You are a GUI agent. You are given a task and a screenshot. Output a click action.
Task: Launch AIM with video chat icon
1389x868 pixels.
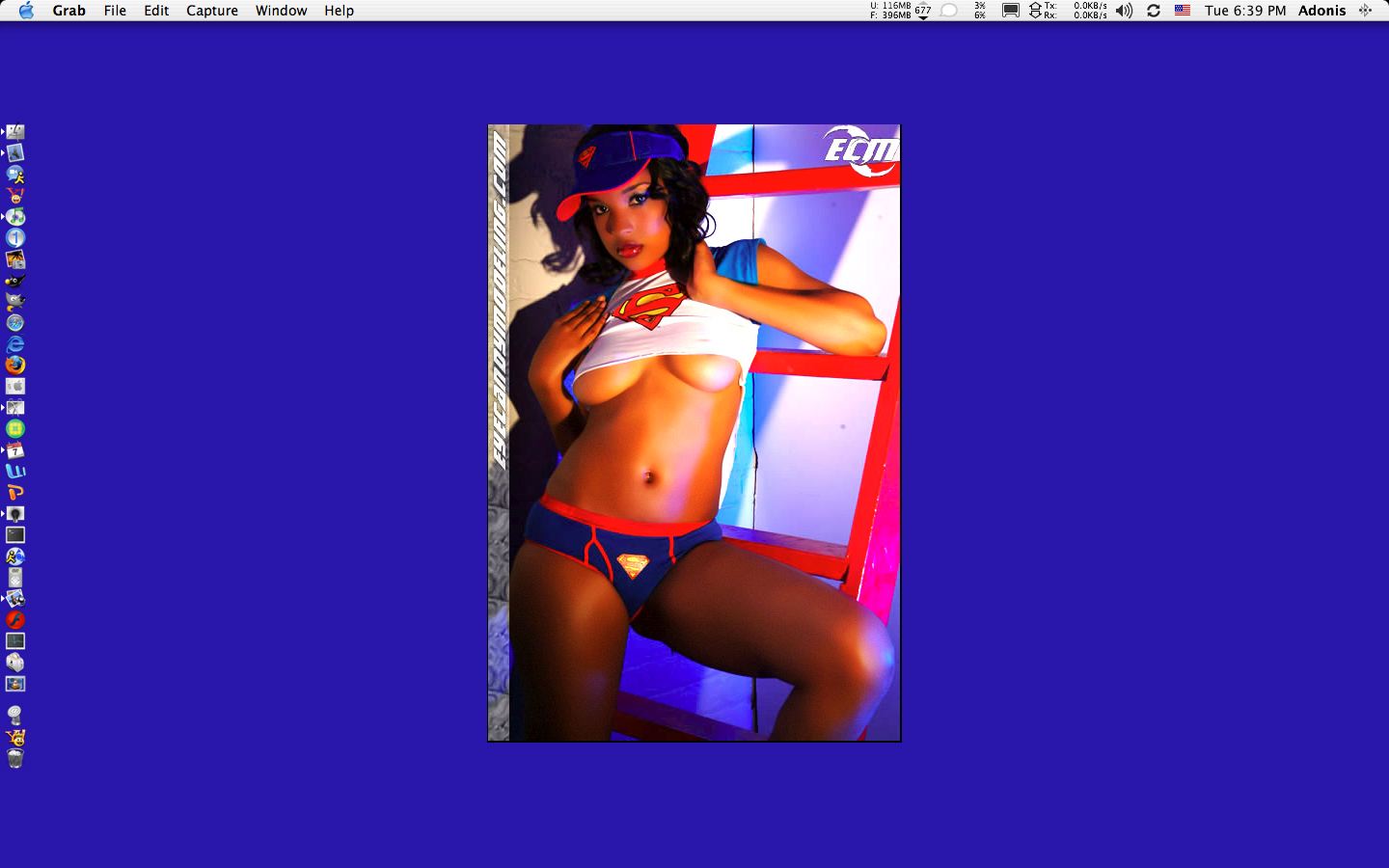[15, 175]
